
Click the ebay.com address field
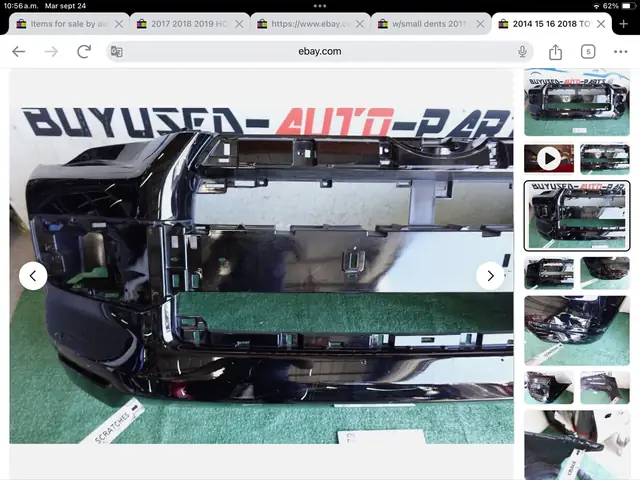(x=320, y=51)
